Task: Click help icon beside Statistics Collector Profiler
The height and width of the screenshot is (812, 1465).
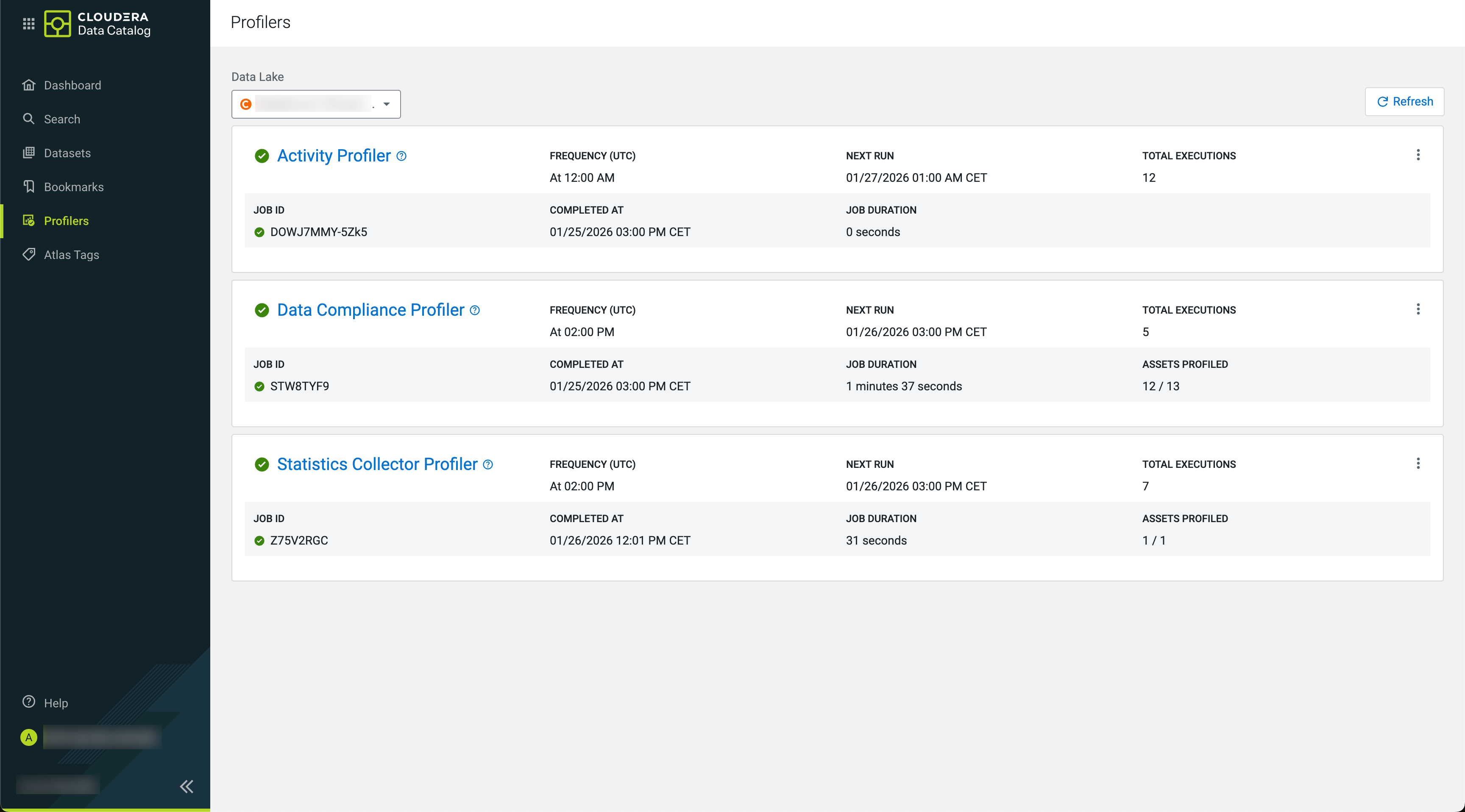Action: click(x=488, y=464)
